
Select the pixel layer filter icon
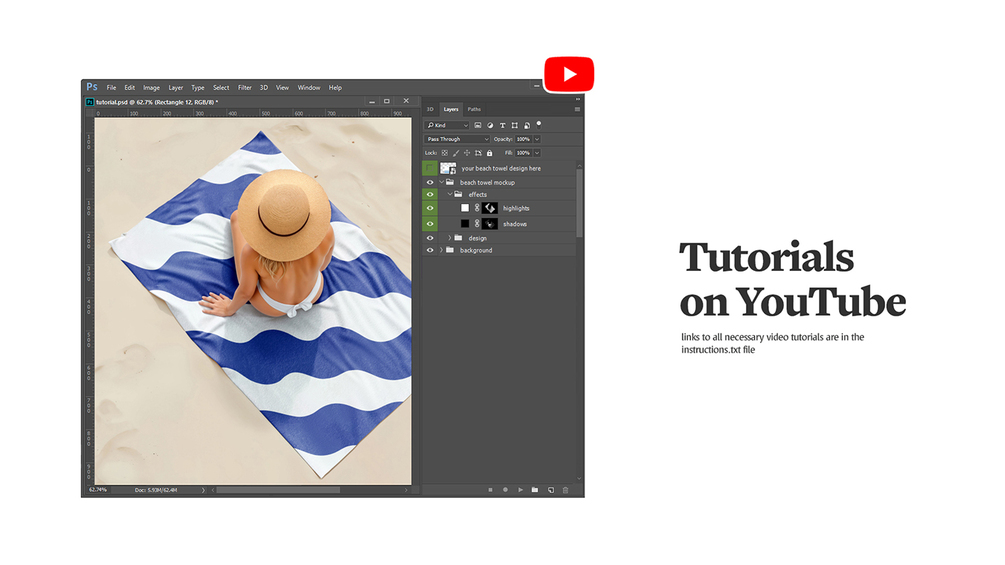(478, 126)
